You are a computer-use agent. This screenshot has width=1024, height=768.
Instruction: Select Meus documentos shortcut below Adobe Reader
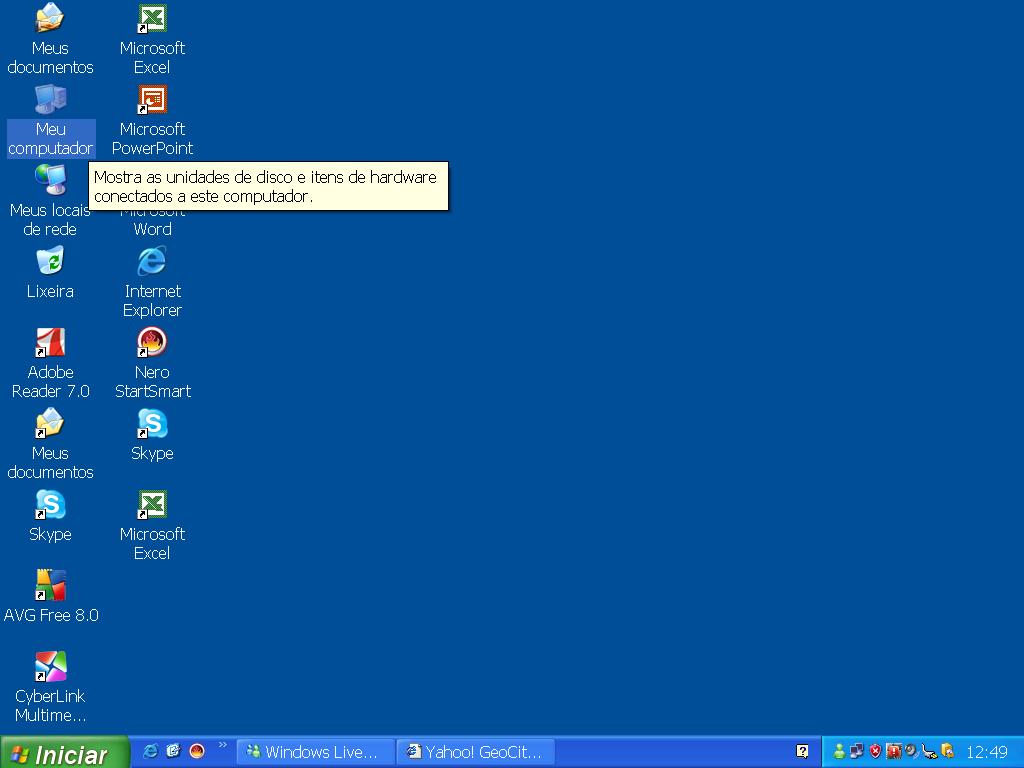(x=50, y=444)
